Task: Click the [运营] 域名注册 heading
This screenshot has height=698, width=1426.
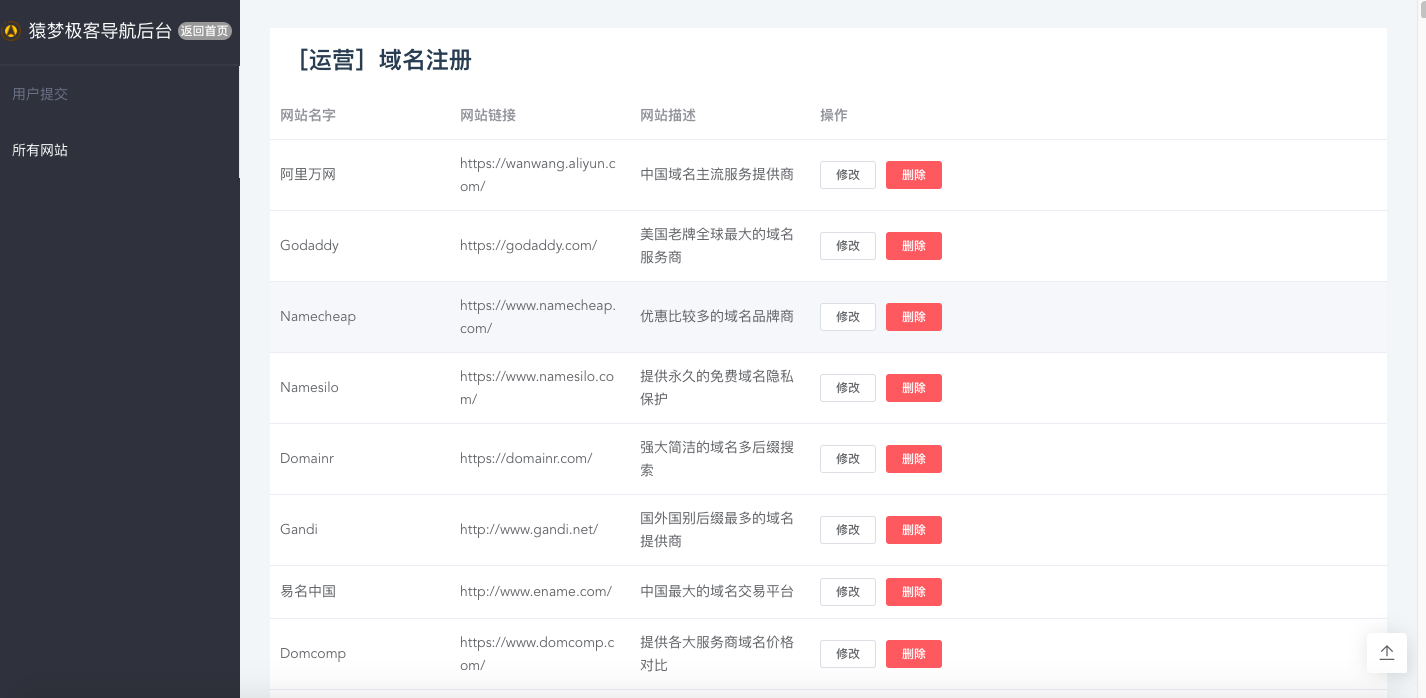Action: tap(384, 60)
